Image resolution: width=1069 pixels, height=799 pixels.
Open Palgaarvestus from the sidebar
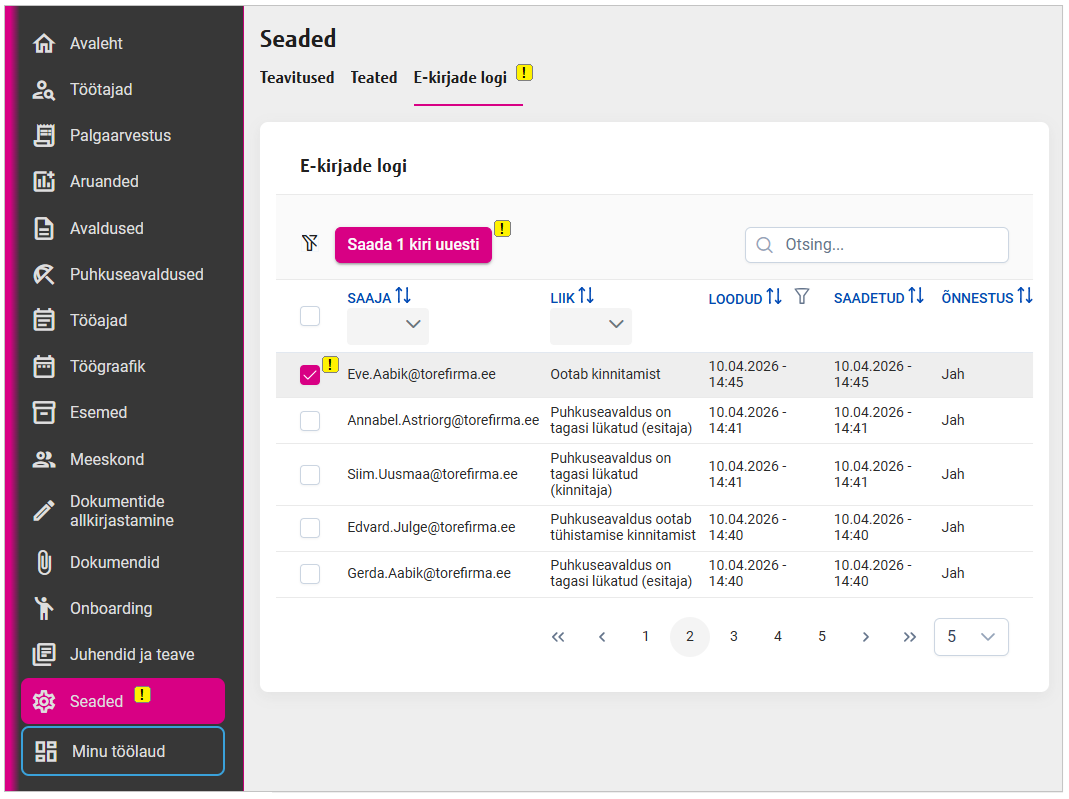(x=120, y=135)
